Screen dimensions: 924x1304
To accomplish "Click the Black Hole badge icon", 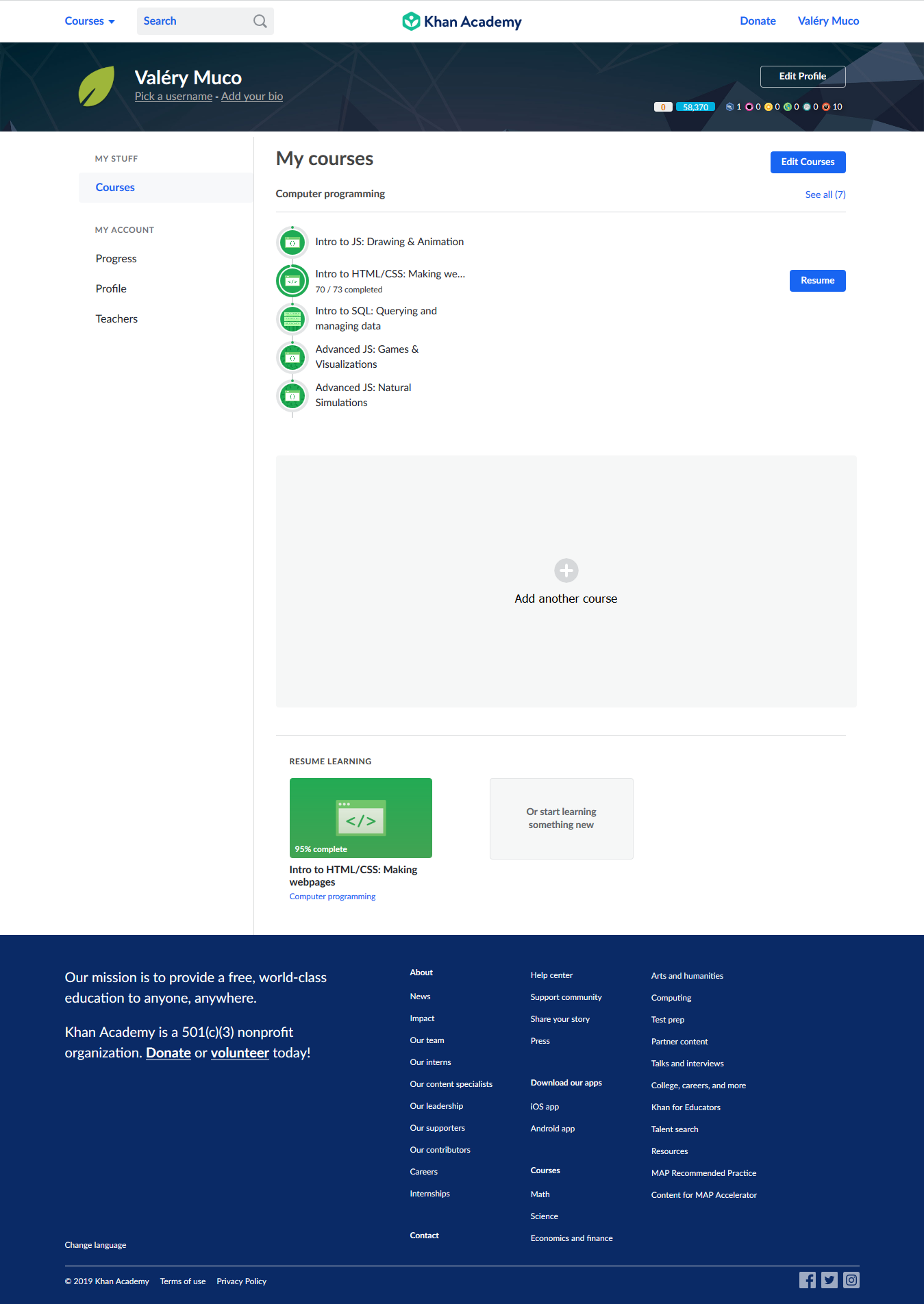I will [x=749, y=107].
